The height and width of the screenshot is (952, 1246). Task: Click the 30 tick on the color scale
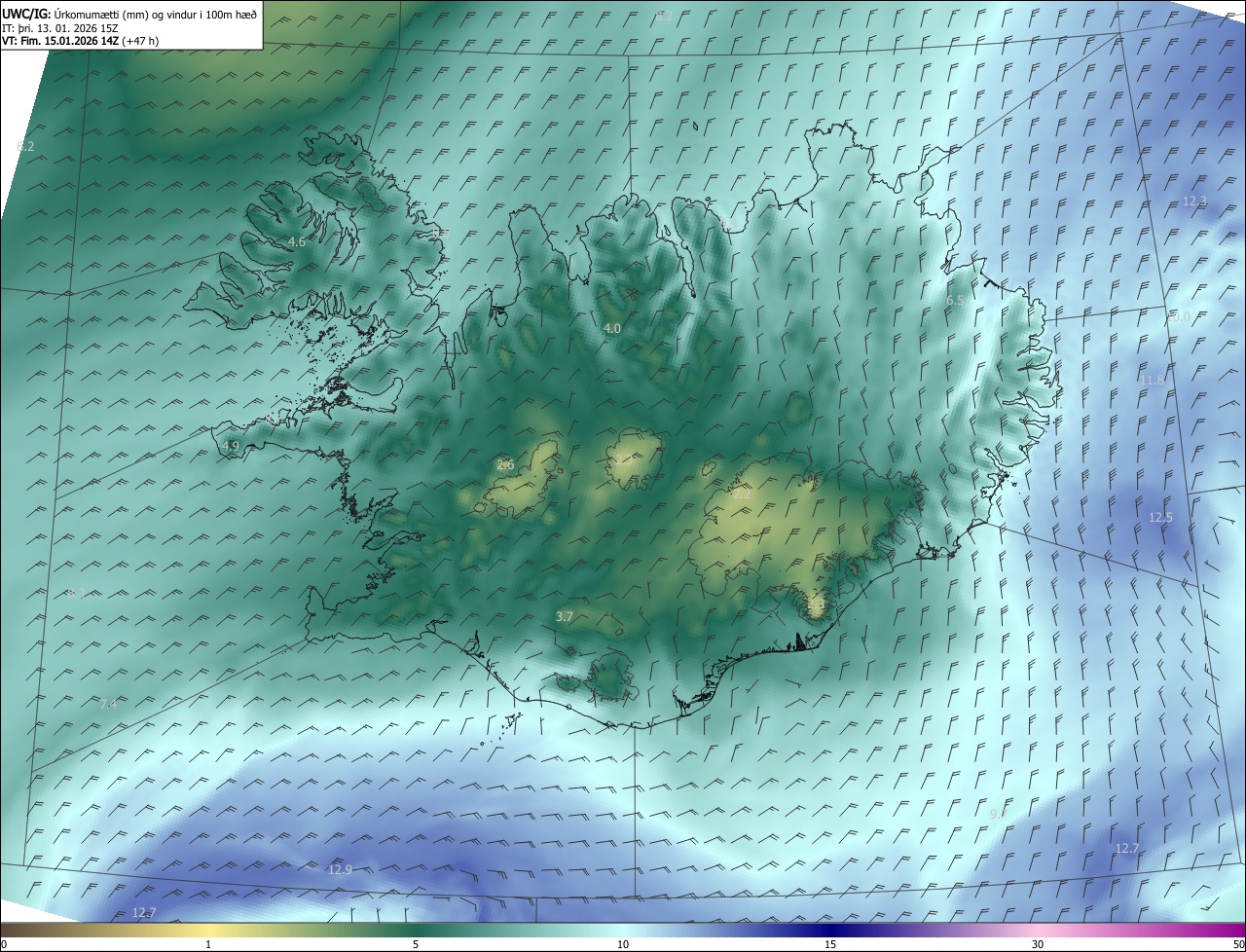pyautogui.click(x=1038, y=944)
